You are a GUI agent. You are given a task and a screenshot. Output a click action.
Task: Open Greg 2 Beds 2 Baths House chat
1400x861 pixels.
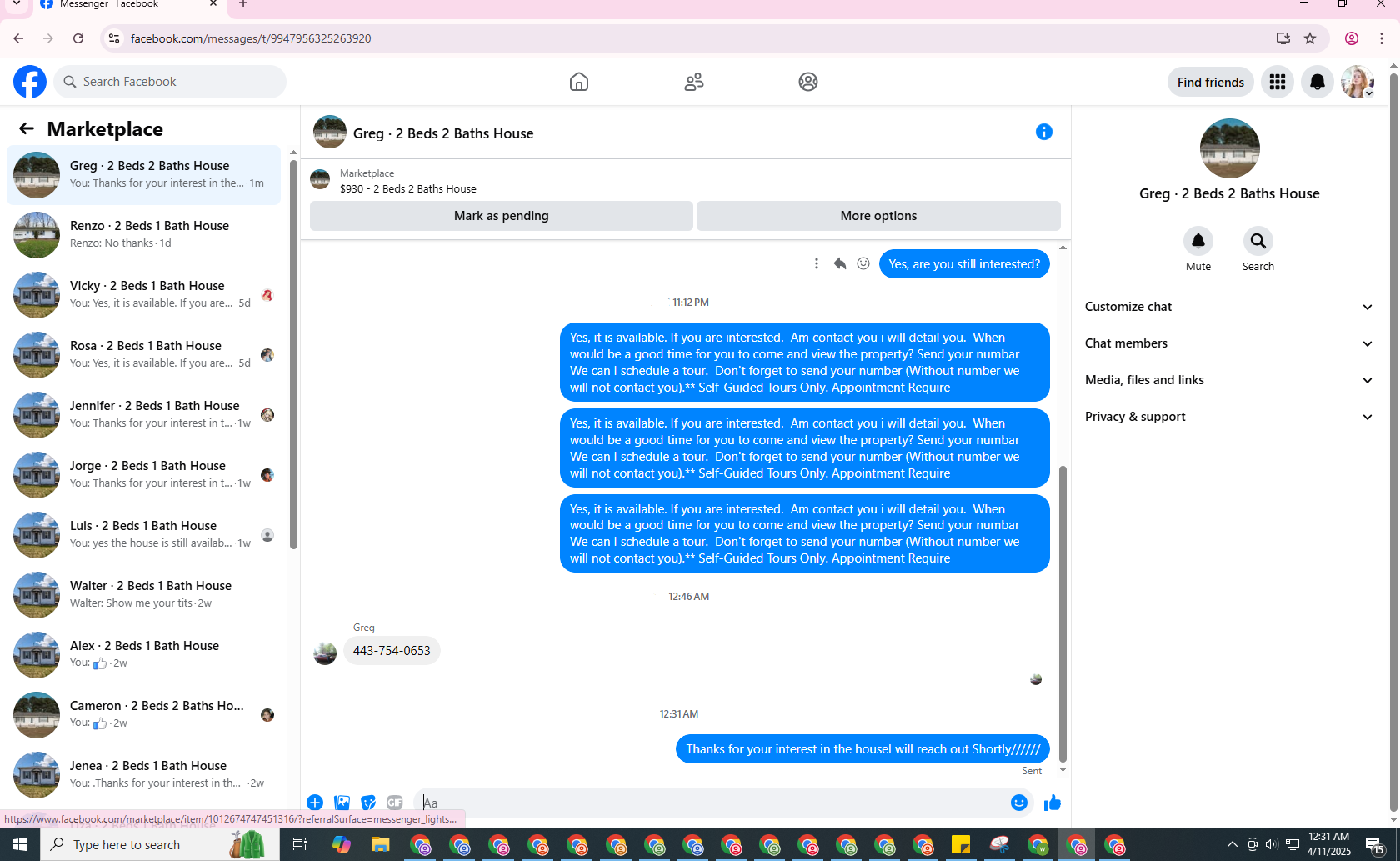[x=144, y=175]
